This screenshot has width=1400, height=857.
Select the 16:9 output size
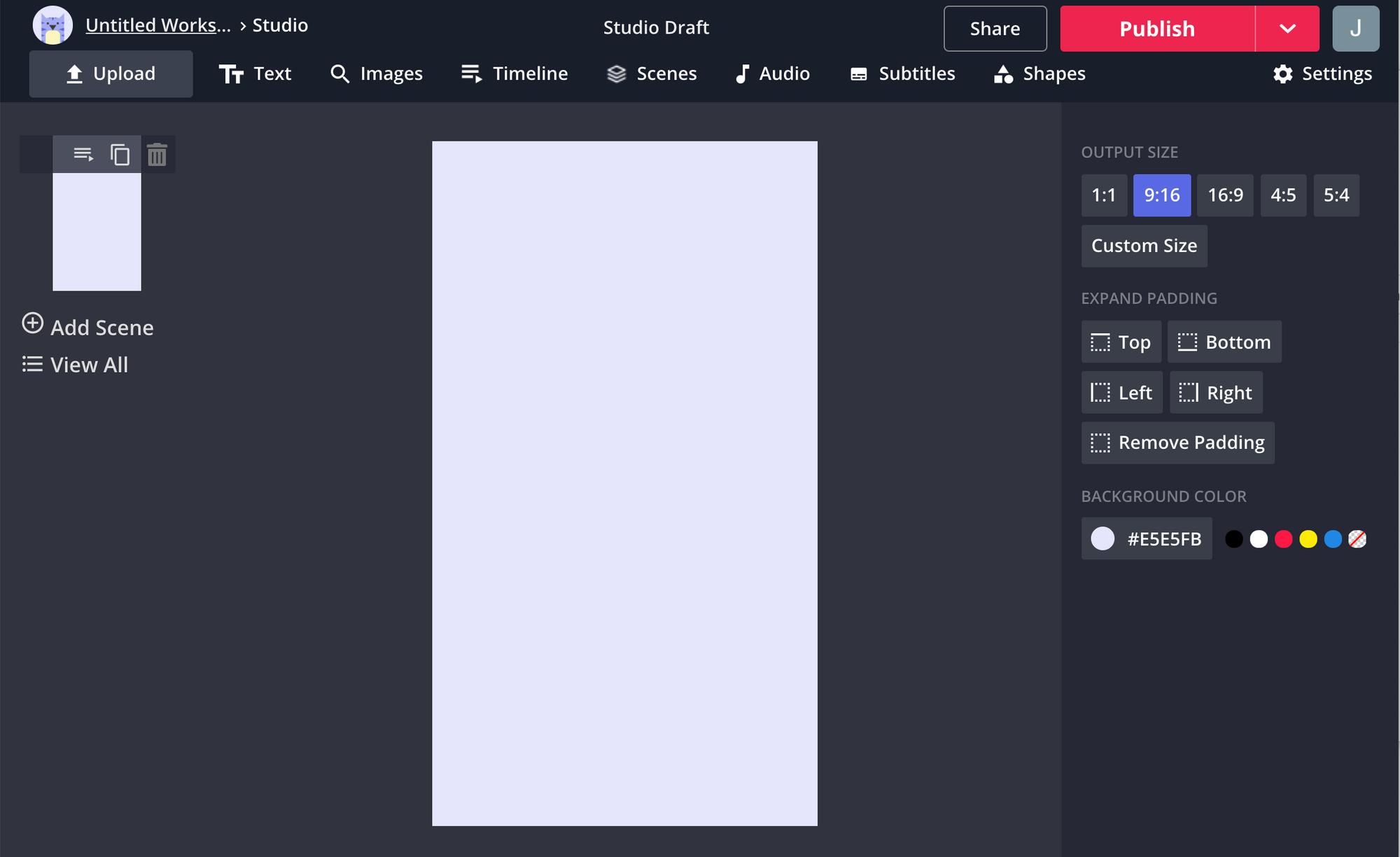pyautogui.click(x=1225, y=195)
